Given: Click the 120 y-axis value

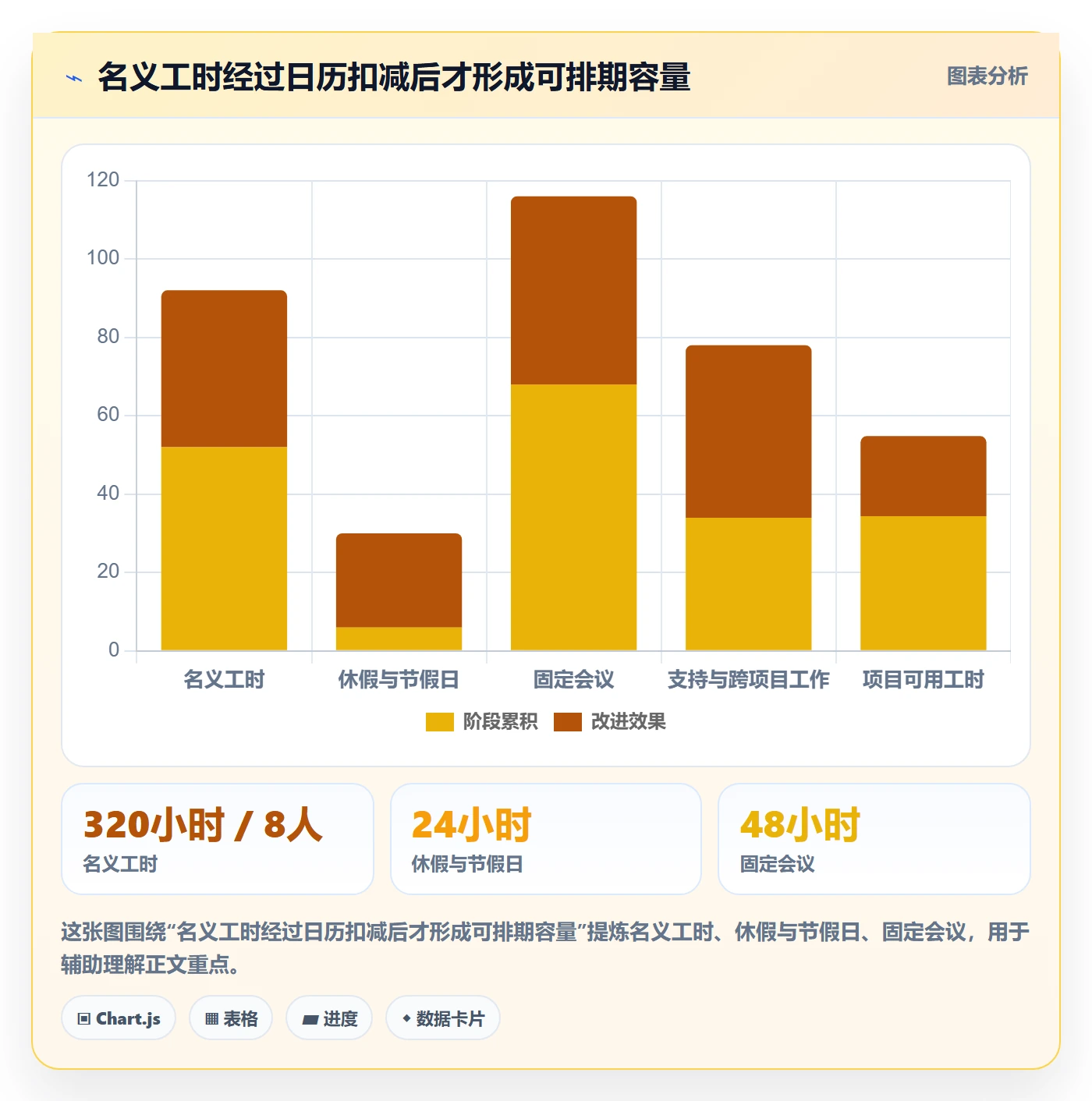Looking at the screenshot, I should click(103, 180).
